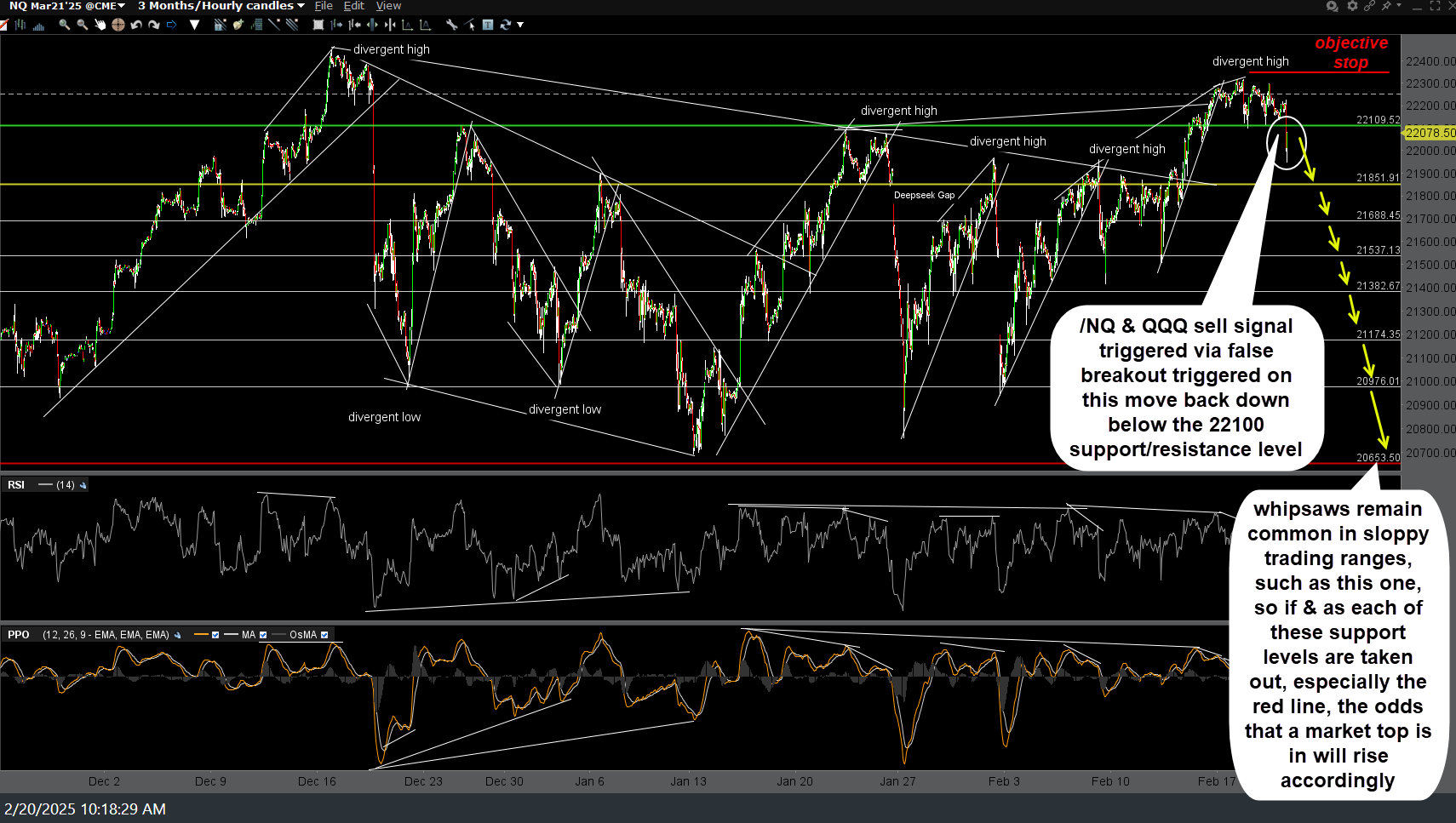Select the hand pan tool
The width and height of the screenshot is (1456, 823).
pyautogui.click(x=100, y=25)
